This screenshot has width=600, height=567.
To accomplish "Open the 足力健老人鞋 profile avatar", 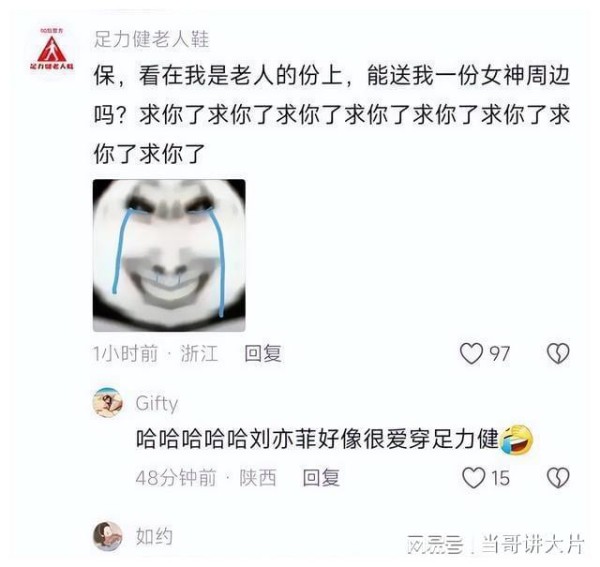I will click(x=52, y=49).
